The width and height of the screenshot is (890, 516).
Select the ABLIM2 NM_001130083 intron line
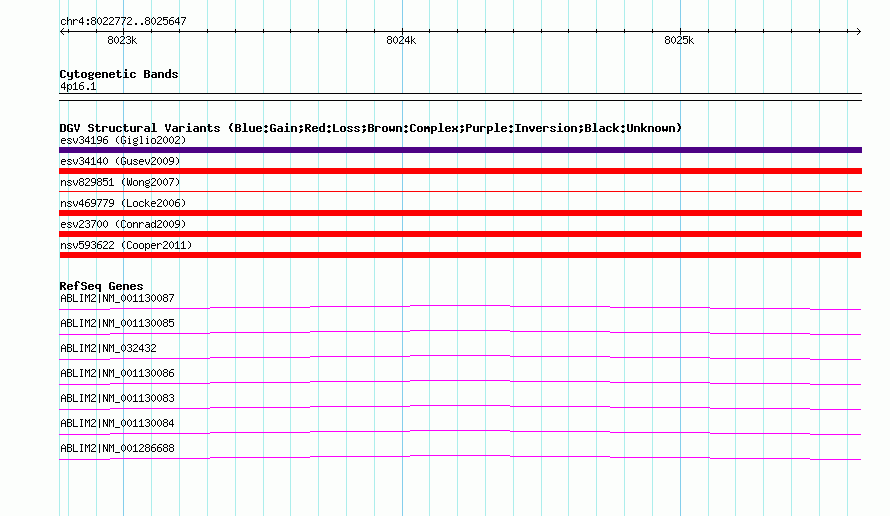[460, 408]
